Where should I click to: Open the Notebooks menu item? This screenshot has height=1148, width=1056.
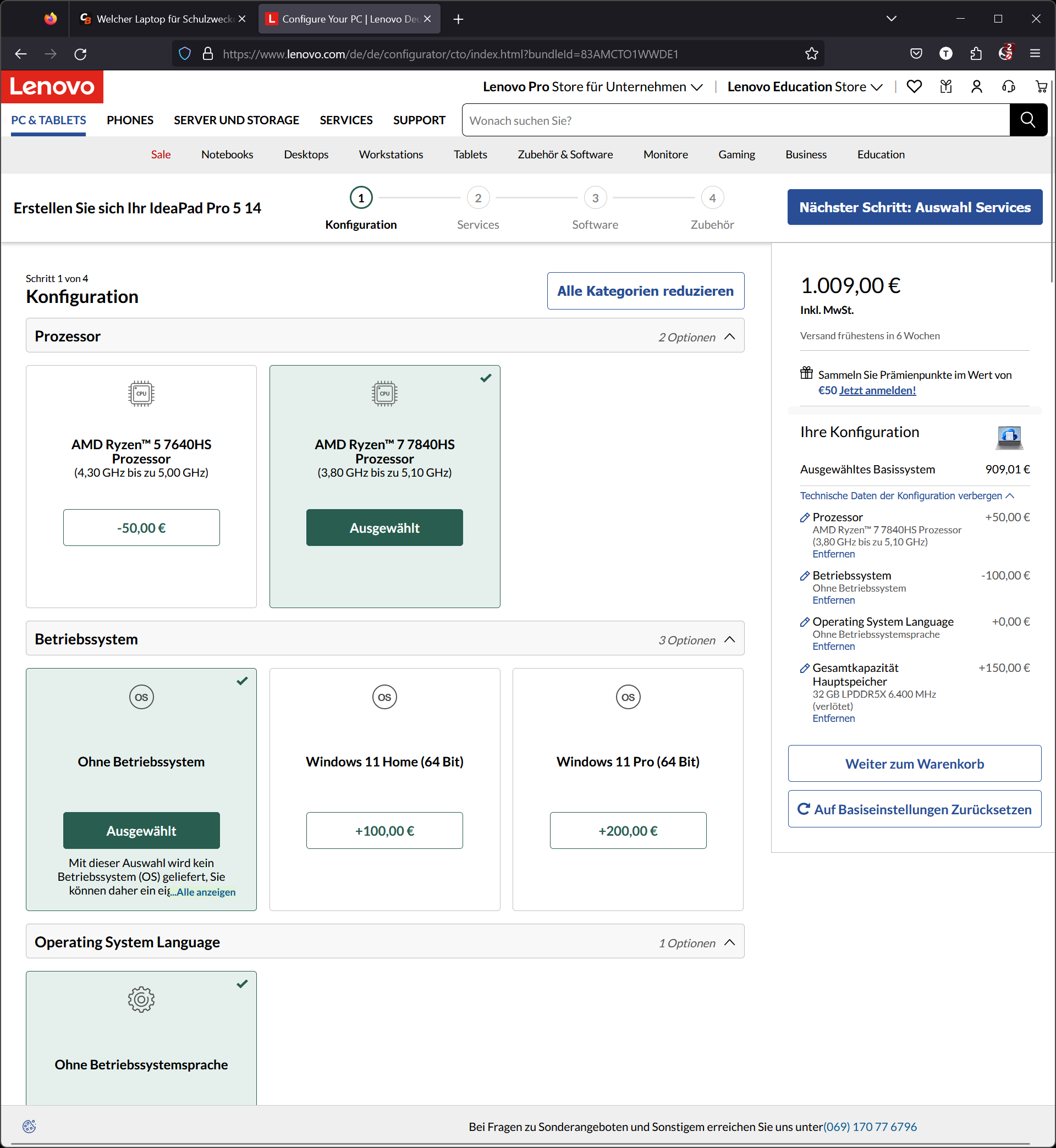pos(227,154)
